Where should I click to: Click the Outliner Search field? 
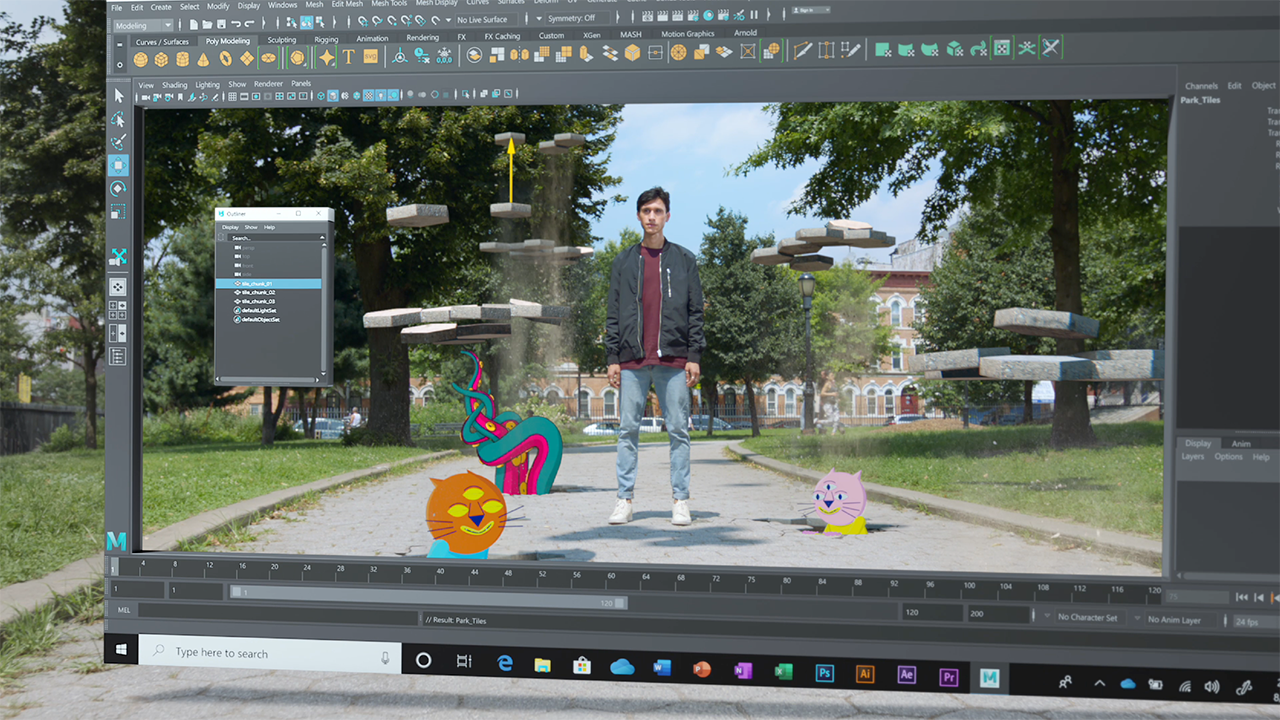click(x=272, y=238)
